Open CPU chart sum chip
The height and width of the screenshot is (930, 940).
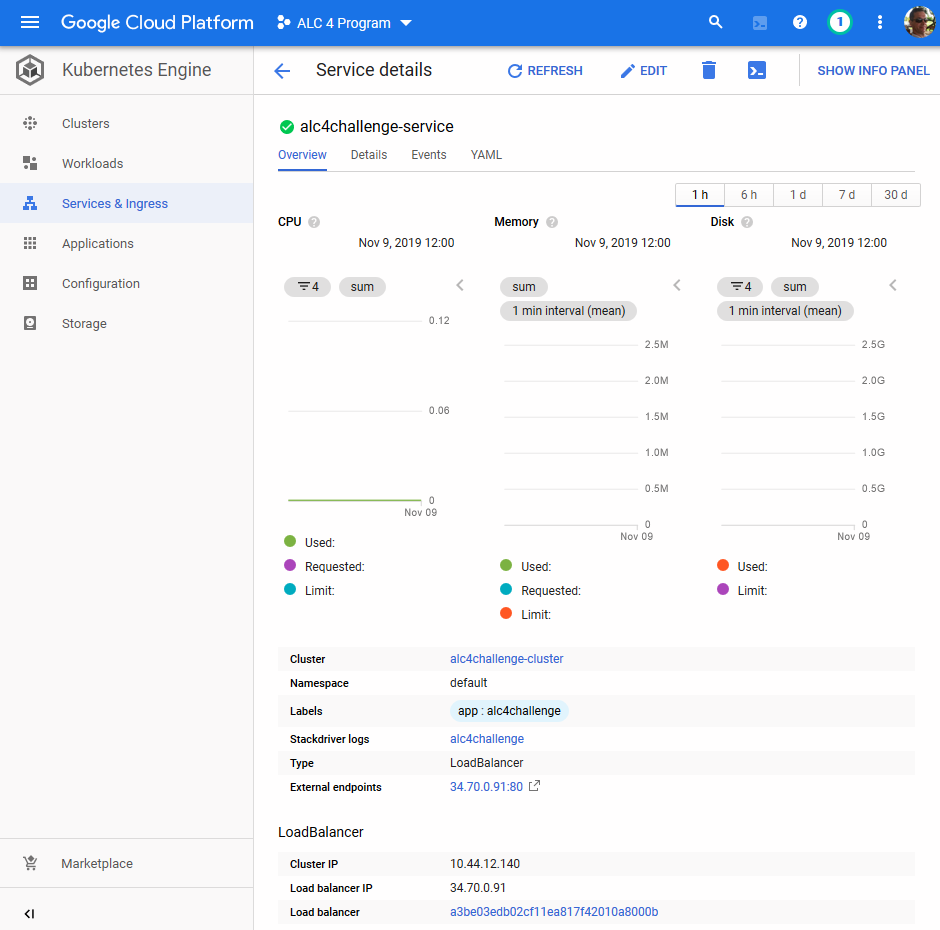(362, 287)
